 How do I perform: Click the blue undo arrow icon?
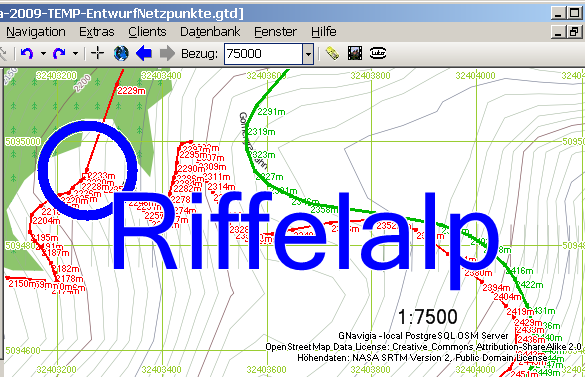pyautogui.click(x=26, y=54)
